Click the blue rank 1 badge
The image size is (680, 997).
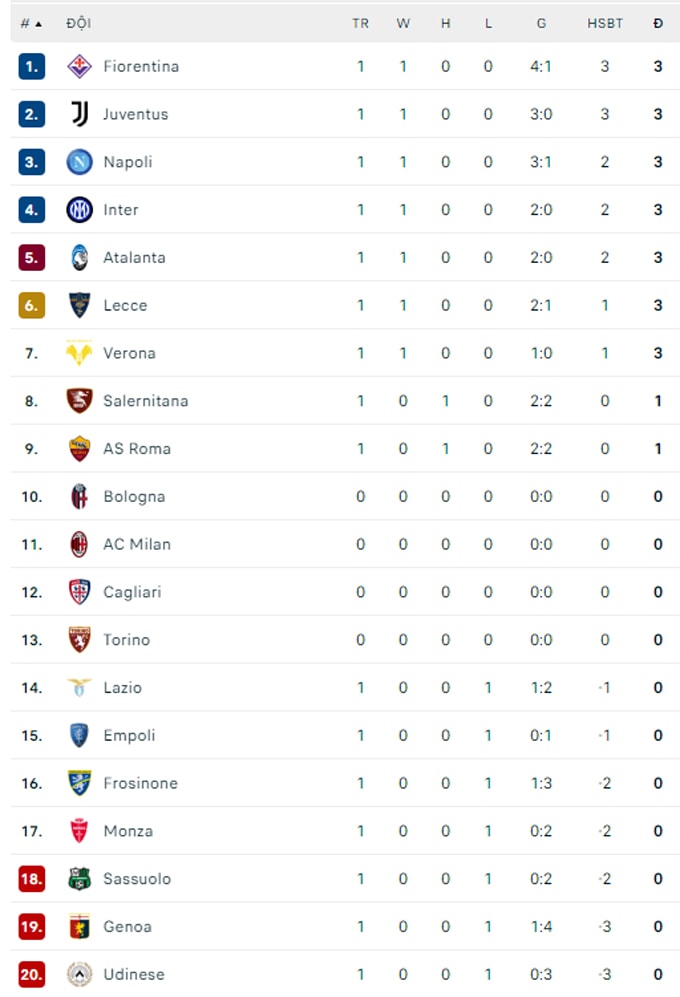point(31,66)
